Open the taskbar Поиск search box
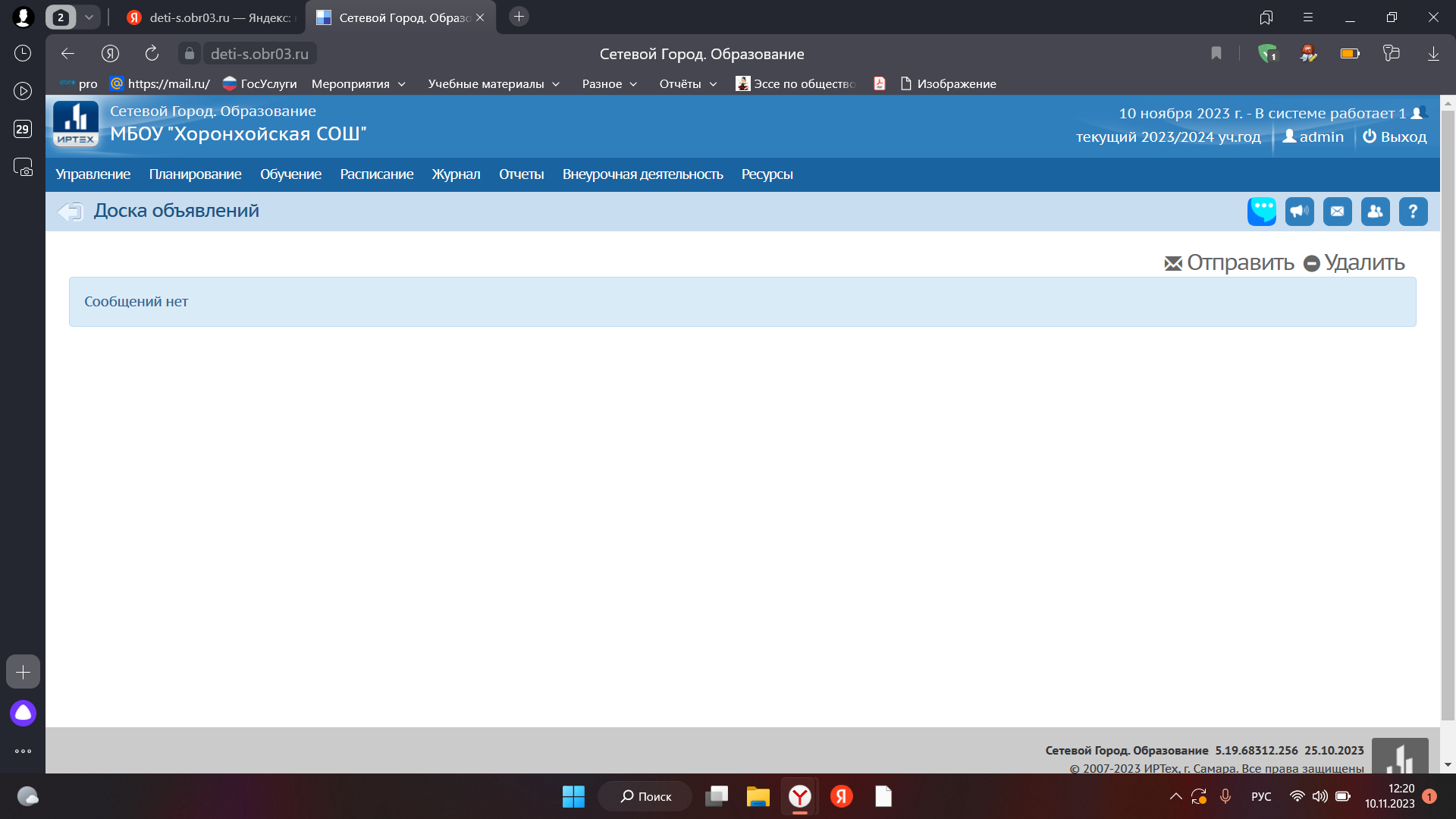Screen dimensions: 1456x819 [645, 796]
